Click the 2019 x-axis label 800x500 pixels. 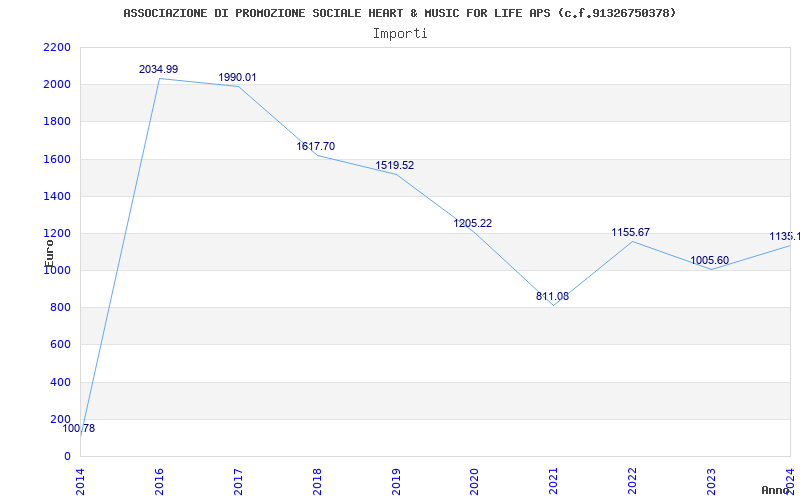[395, 482]
